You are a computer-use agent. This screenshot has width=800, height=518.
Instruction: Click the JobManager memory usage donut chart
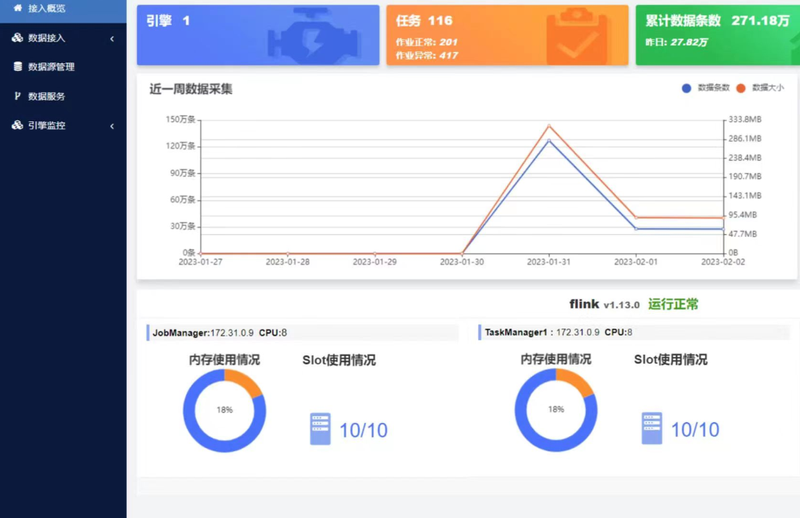tap(224, 410)
